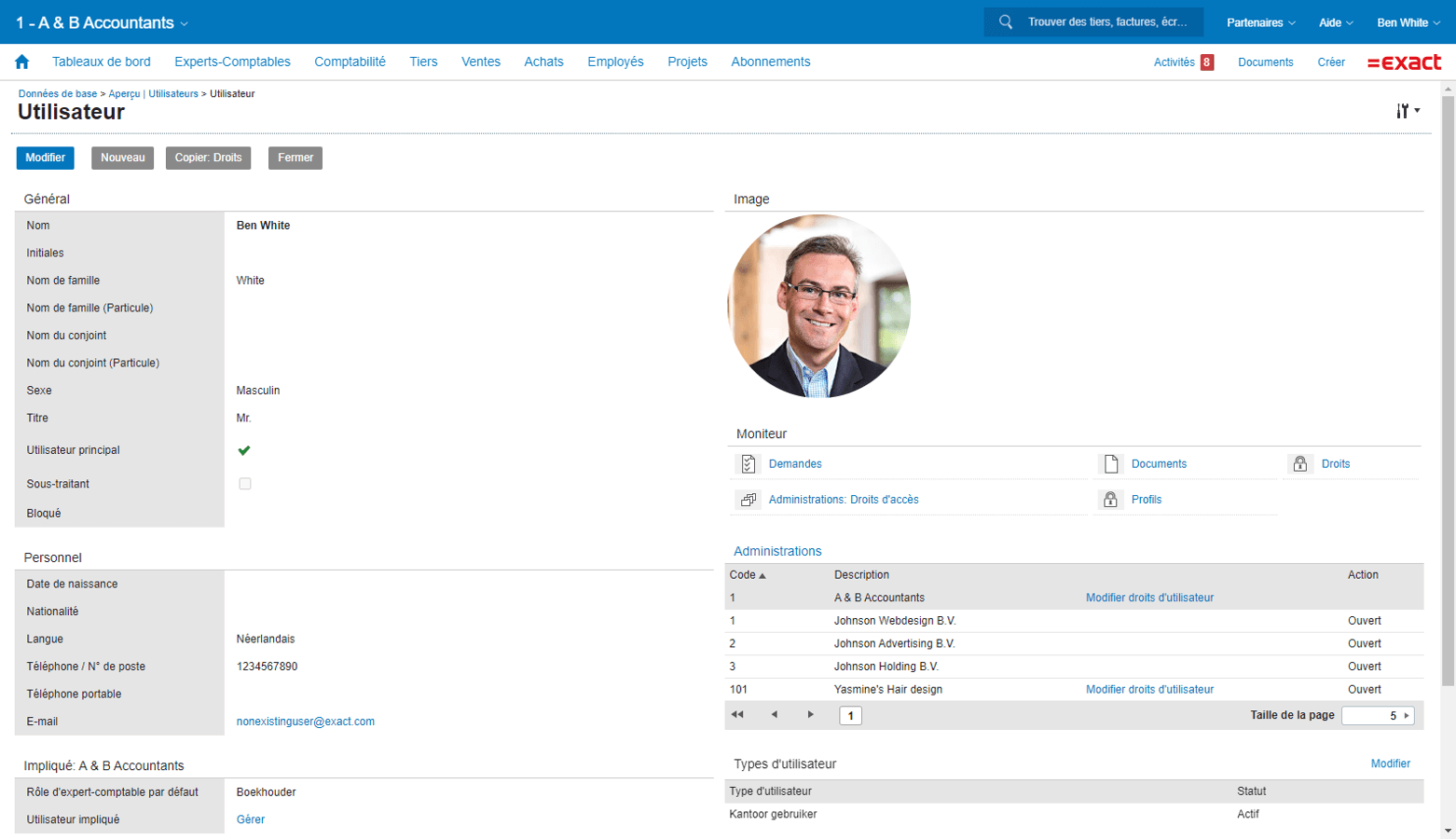
Task: Open the Activités badge showing 8
Action: [1207, 62]
